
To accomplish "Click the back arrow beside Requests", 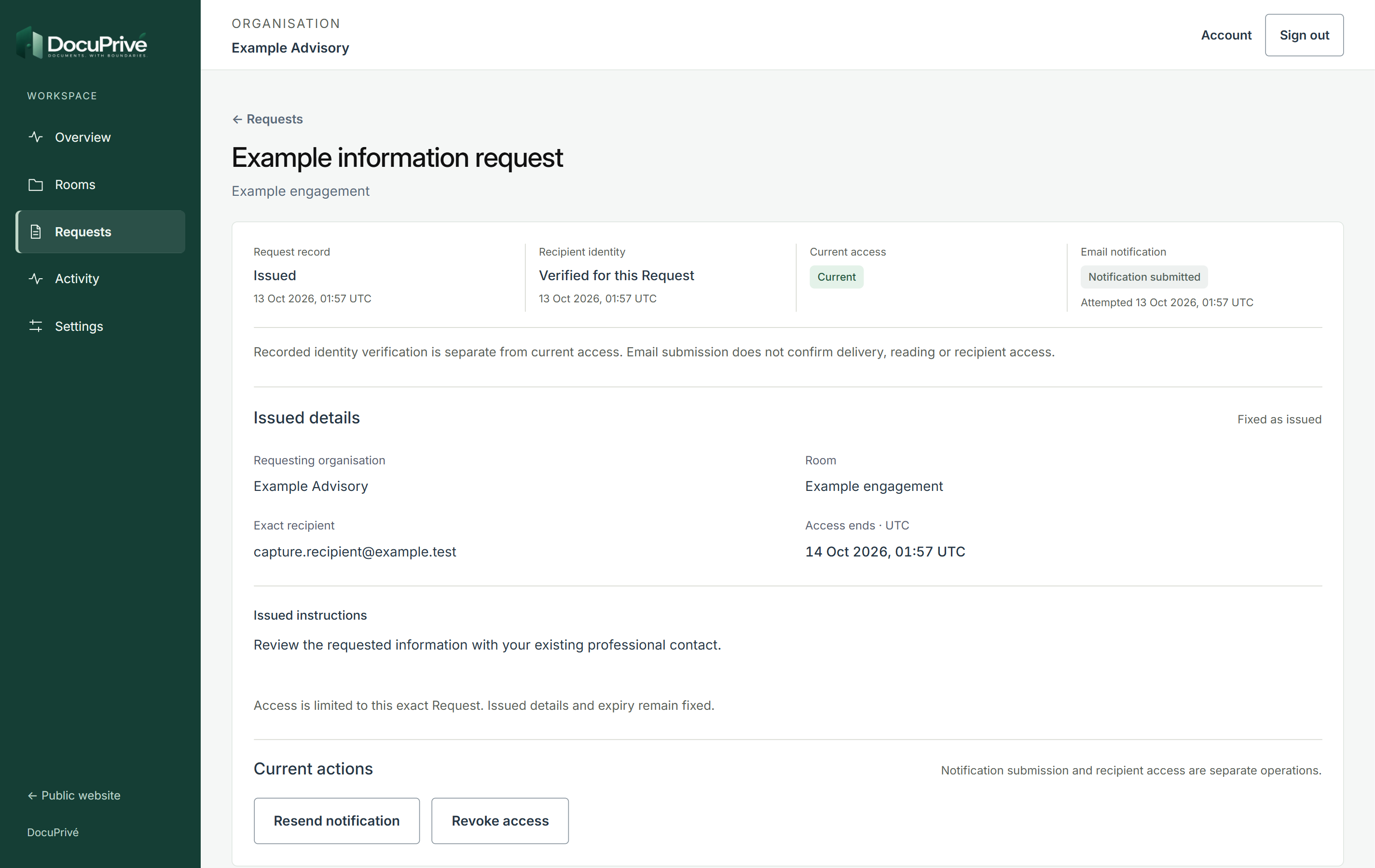I will click(237, 119).
